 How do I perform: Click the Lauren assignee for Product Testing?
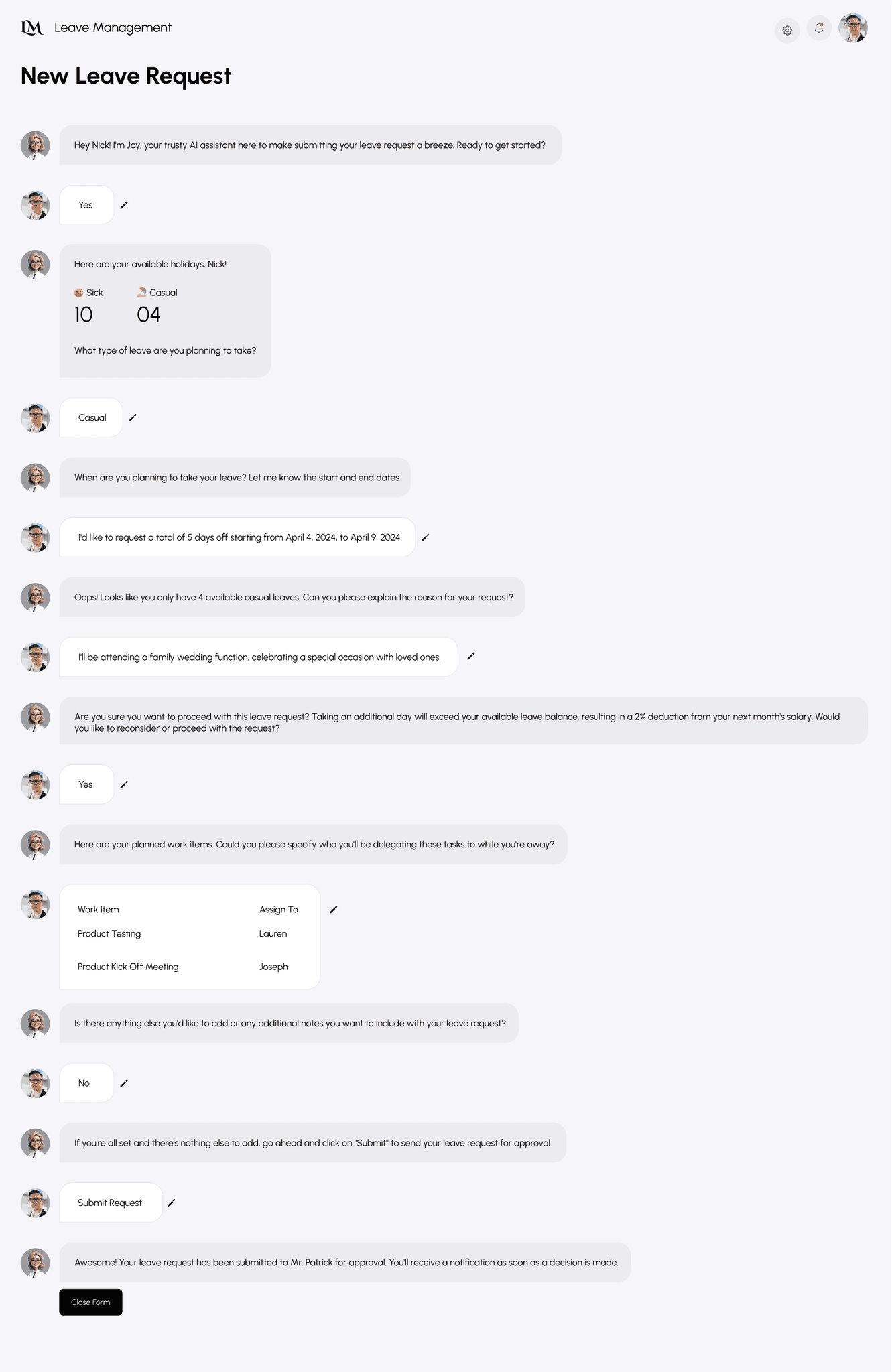pos(273,934)
